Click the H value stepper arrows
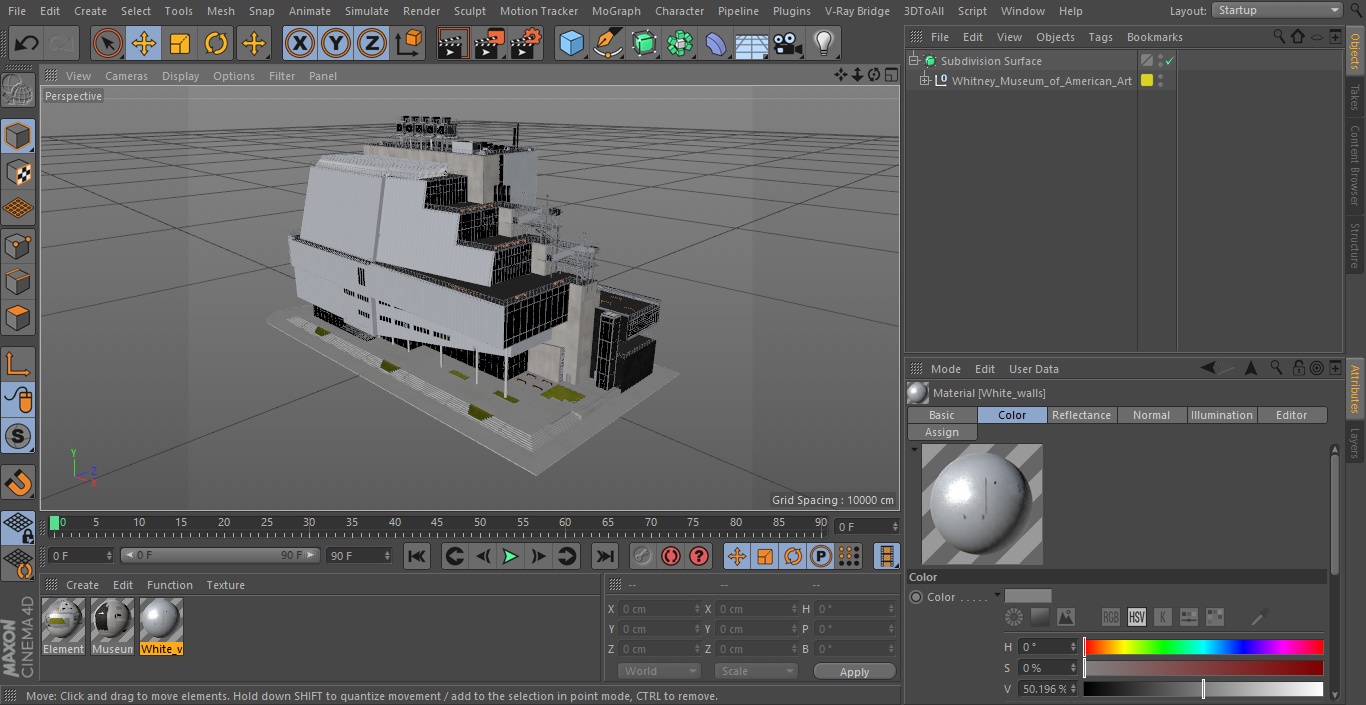Screen dimensions: 1366x705 [x=1074, y=647]
